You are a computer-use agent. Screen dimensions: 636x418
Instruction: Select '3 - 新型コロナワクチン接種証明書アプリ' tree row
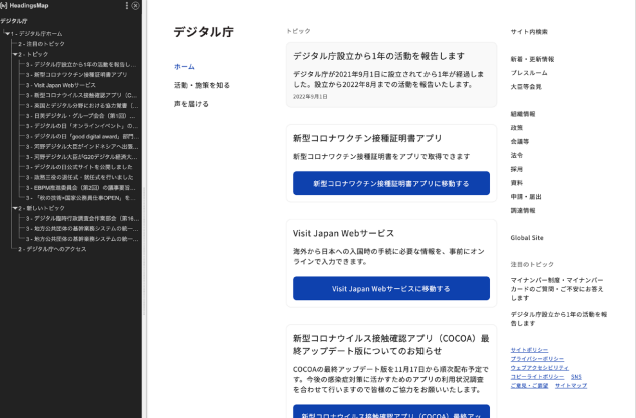tap(77, 75)
